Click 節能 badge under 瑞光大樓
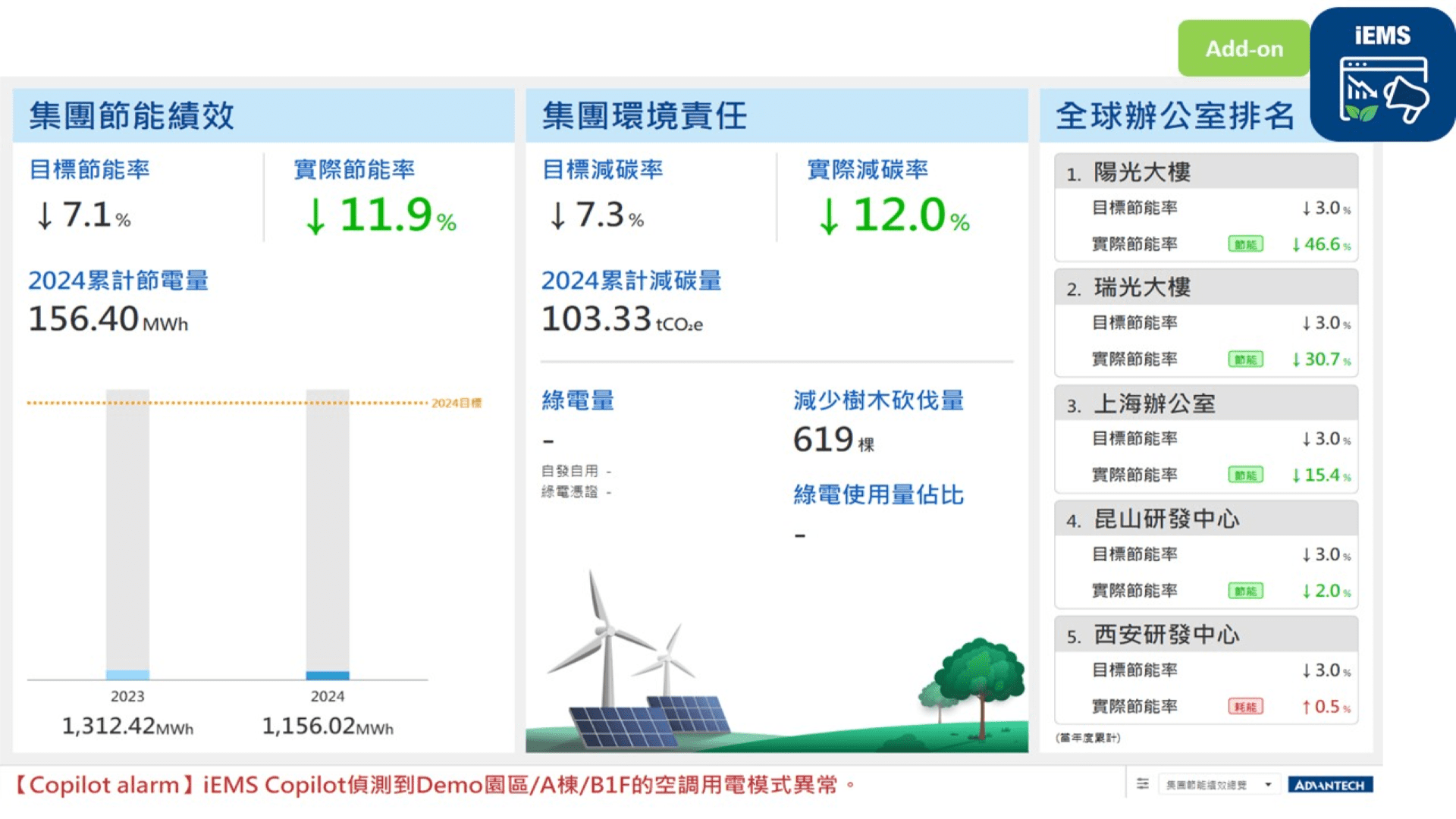The image size is (1456, 819). 1245,359
